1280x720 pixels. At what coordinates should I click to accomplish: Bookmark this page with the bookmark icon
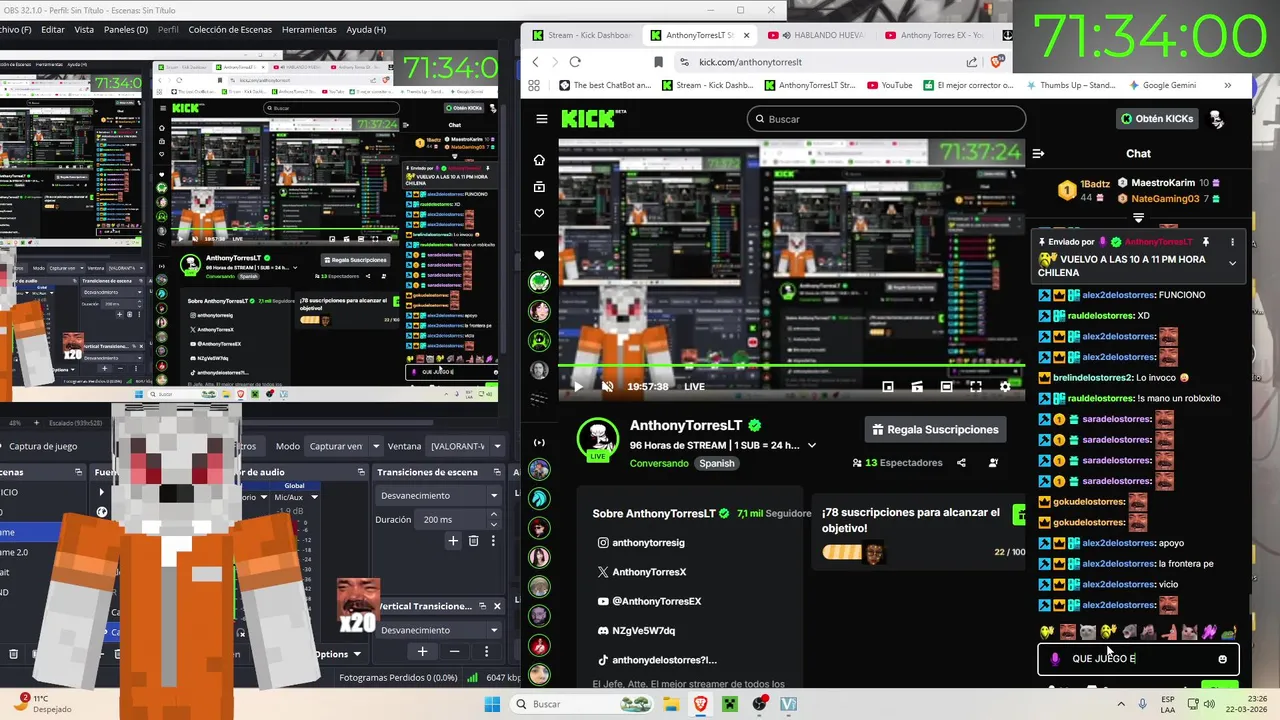click(658, 62)
